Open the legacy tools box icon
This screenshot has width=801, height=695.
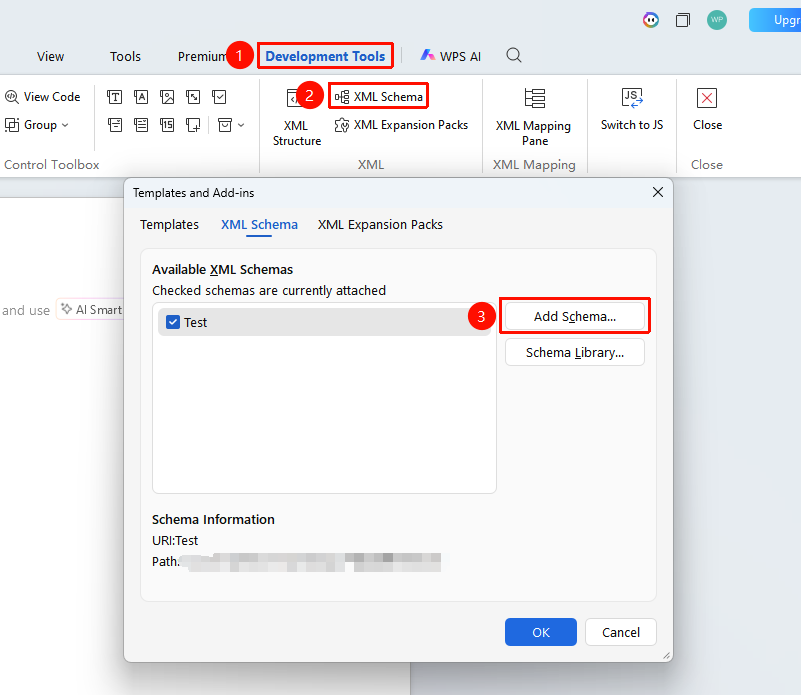coord(225,125)
